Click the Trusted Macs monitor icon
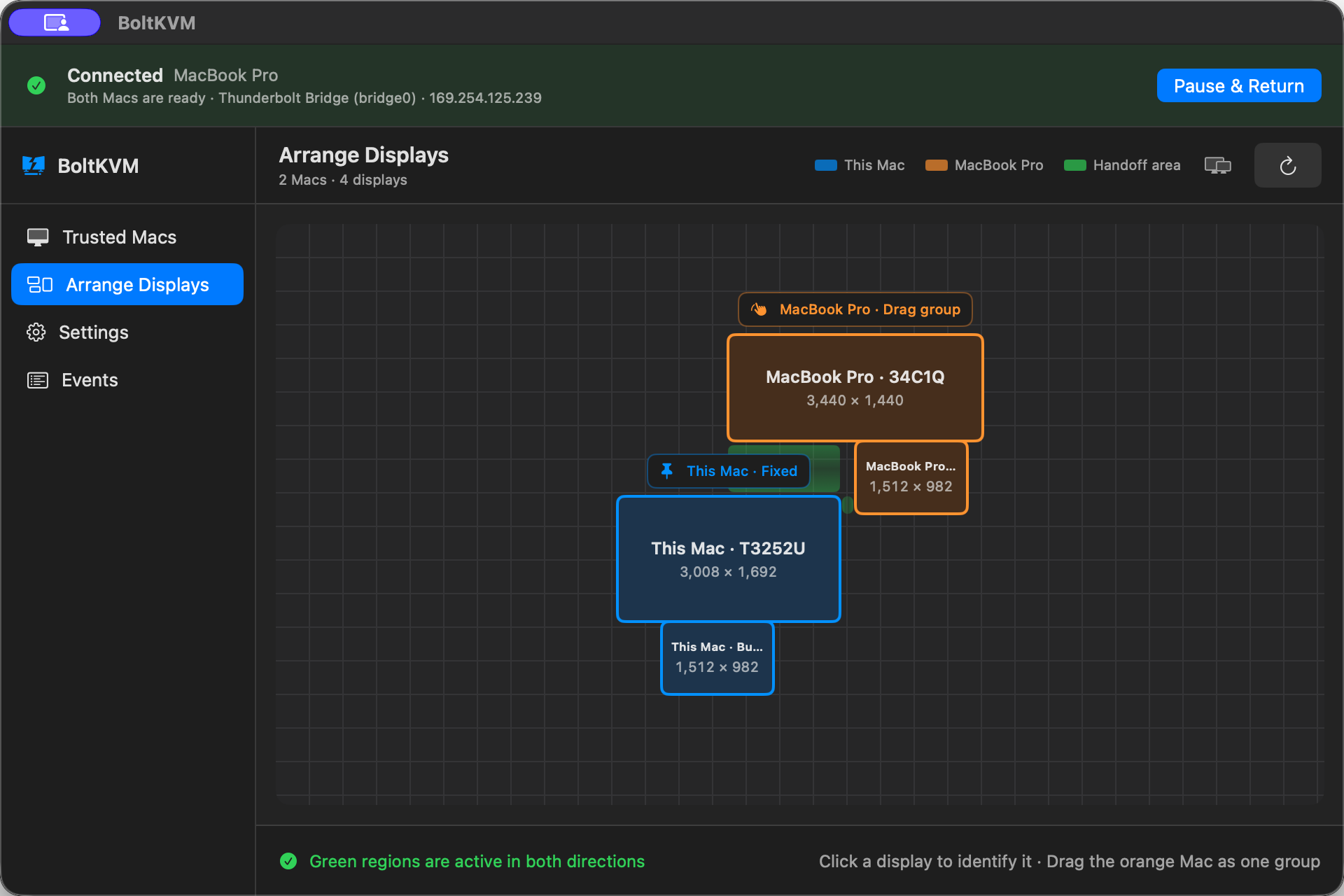The width and height of the screenshot is (1344, 896). click(x=38, y=237)
